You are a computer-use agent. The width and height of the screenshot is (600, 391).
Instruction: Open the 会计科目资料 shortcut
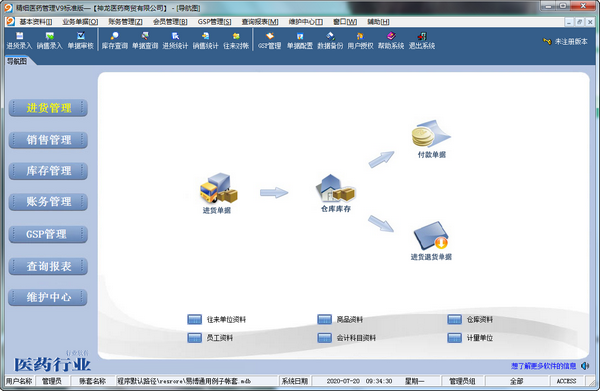347,338
